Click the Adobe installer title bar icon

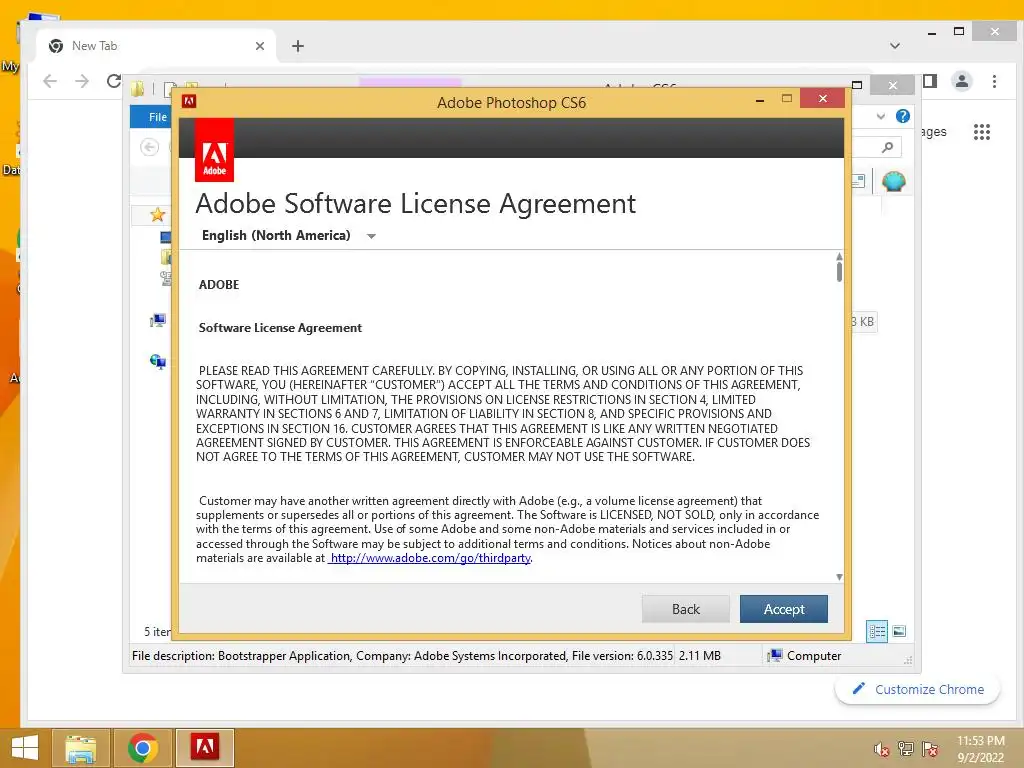189,101
